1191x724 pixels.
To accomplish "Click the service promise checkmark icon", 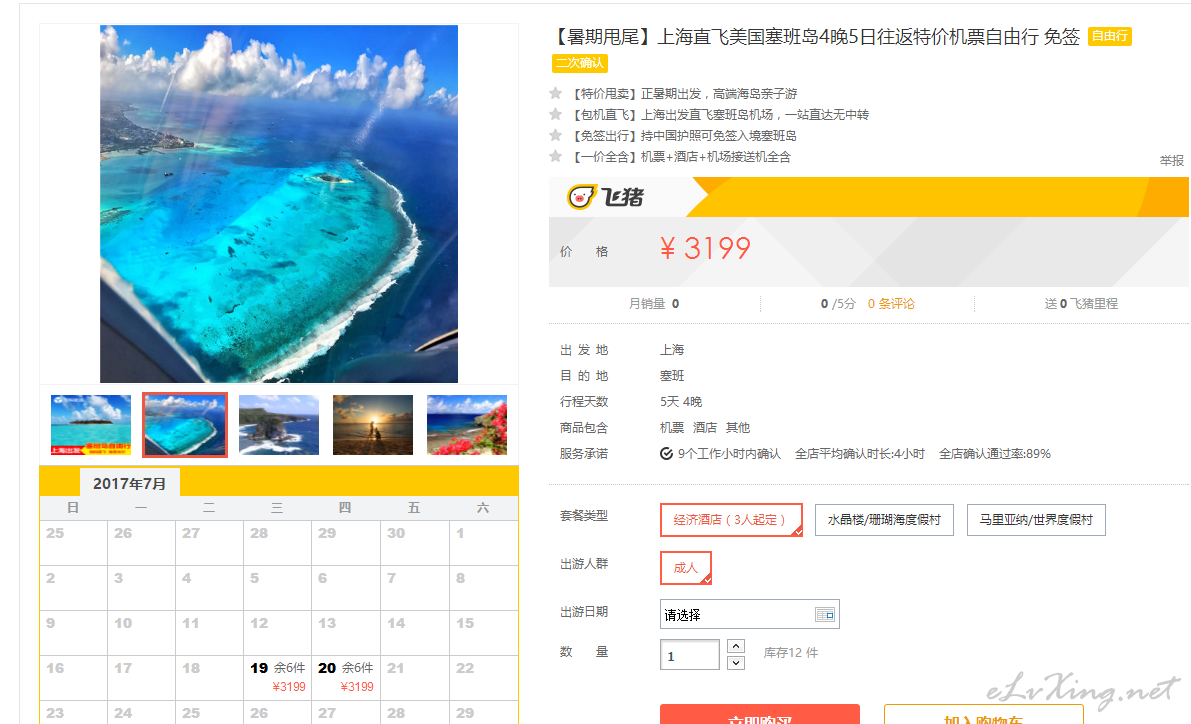I will point(666,454).
